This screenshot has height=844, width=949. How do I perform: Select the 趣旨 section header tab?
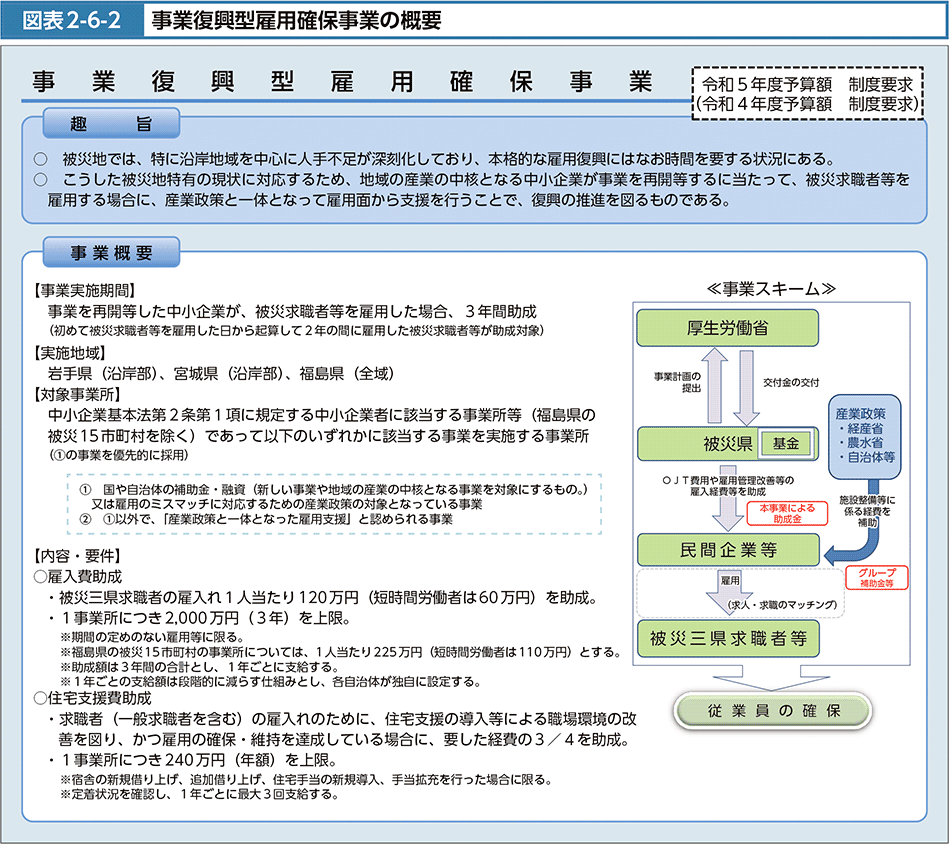(111, 124)
